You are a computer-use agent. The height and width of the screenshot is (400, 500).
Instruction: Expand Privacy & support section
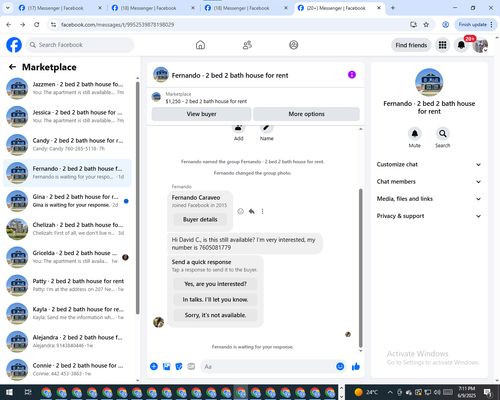pos(429,216)
